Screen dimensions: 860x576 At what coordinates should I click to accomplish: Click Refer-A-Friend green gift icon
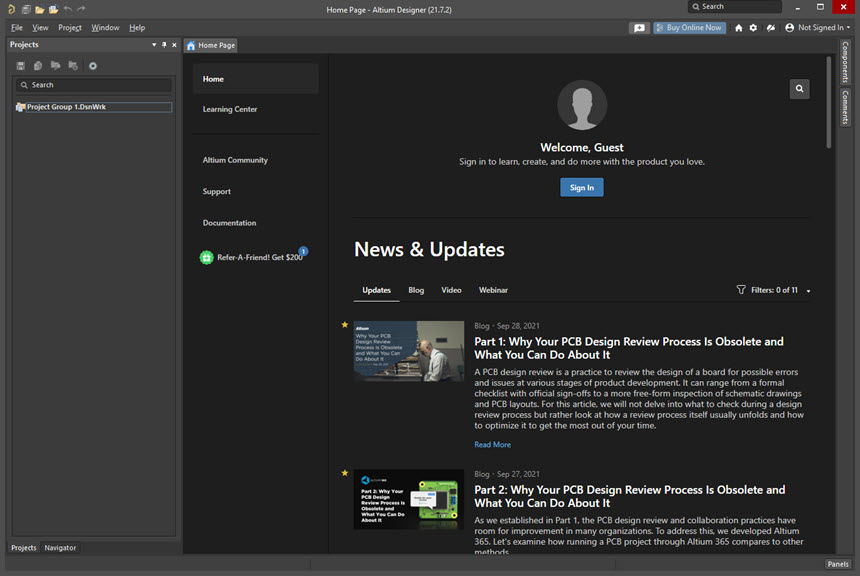pyautogui.click(x=206, y=257)
